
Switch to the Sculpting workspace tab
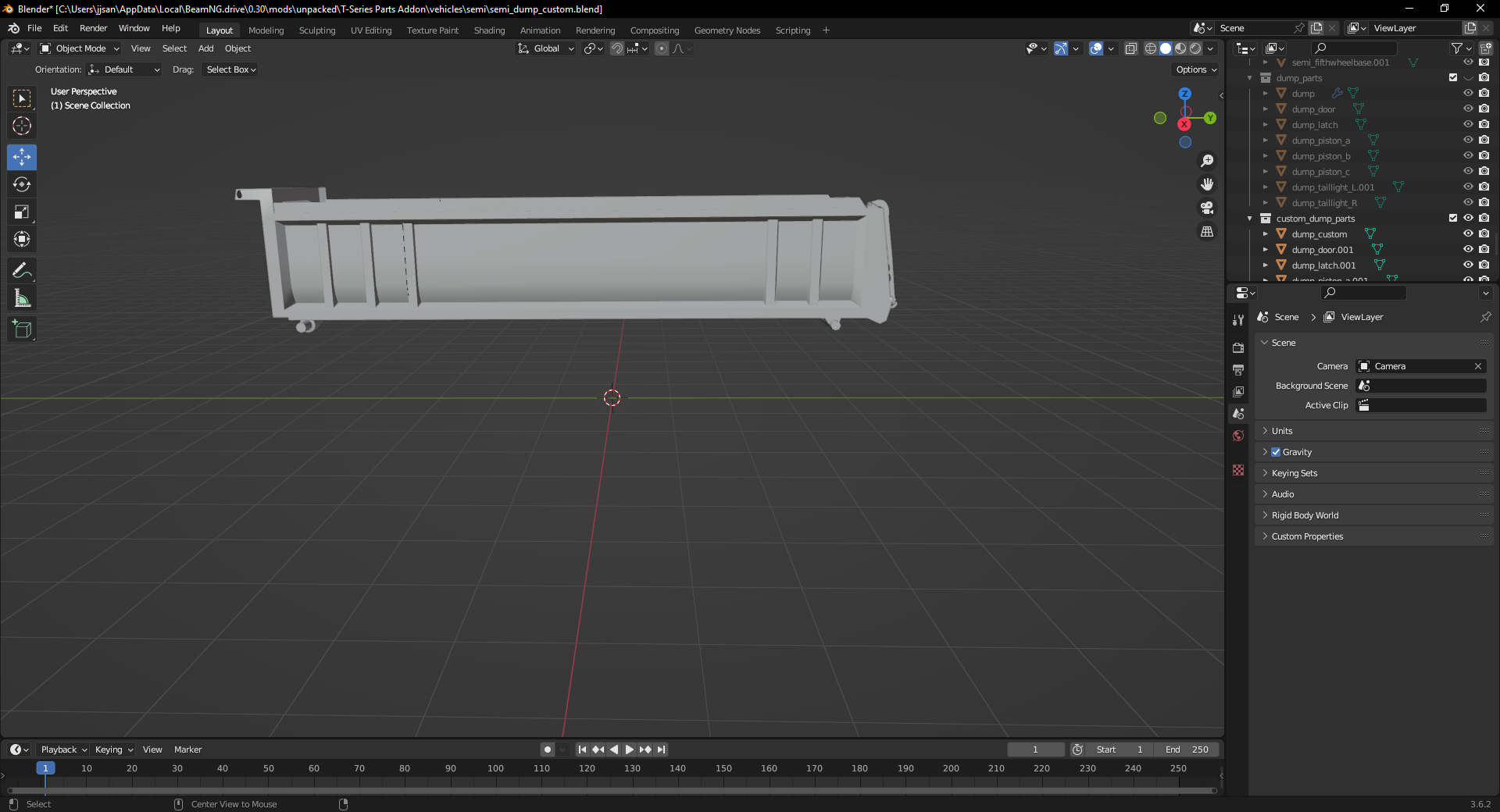[316, 30]
